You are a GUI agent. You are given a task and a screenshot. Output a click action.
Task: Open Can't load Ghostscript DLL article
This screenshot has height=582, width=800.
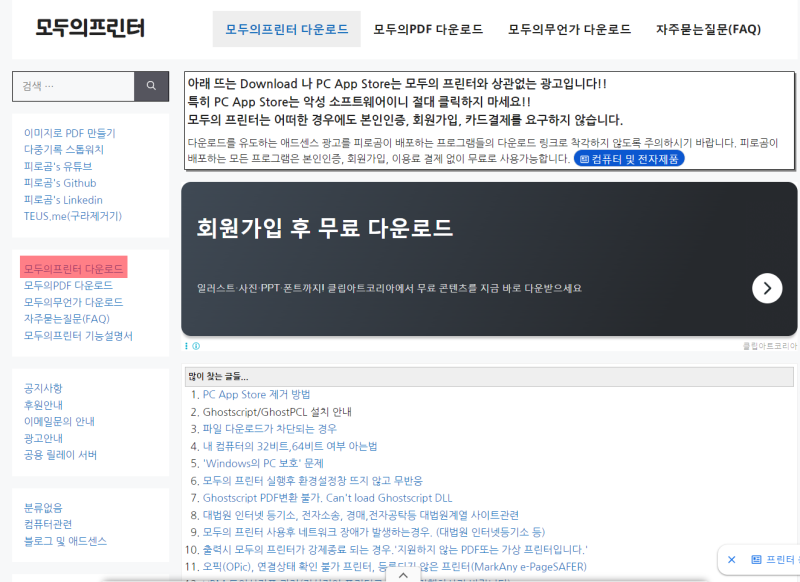pyautogui.click(x=328, y=498)
